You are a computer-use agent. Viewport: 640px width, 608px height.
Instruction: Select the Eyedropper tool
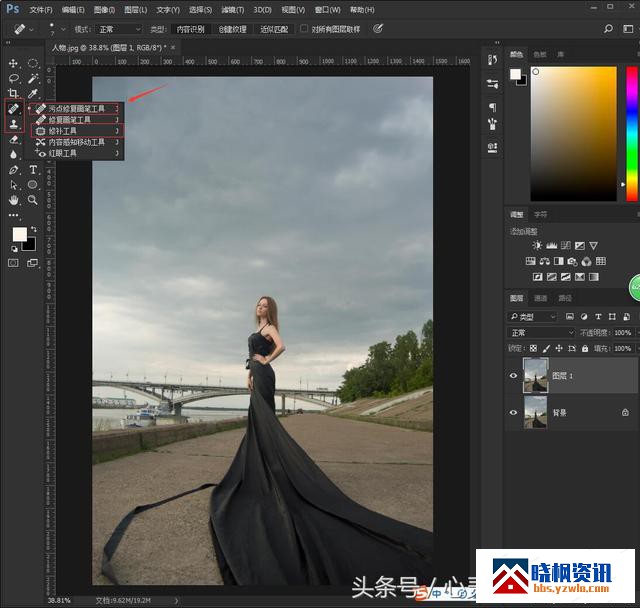(33, 93)
